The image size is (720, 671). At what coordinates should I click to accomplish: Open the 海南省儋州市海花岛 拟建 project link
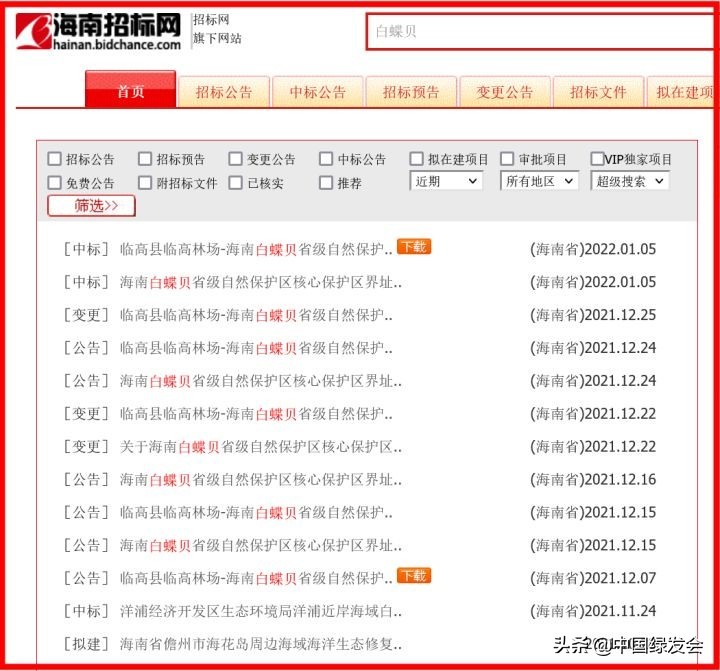pyautogui.click(x=260, y=644)
